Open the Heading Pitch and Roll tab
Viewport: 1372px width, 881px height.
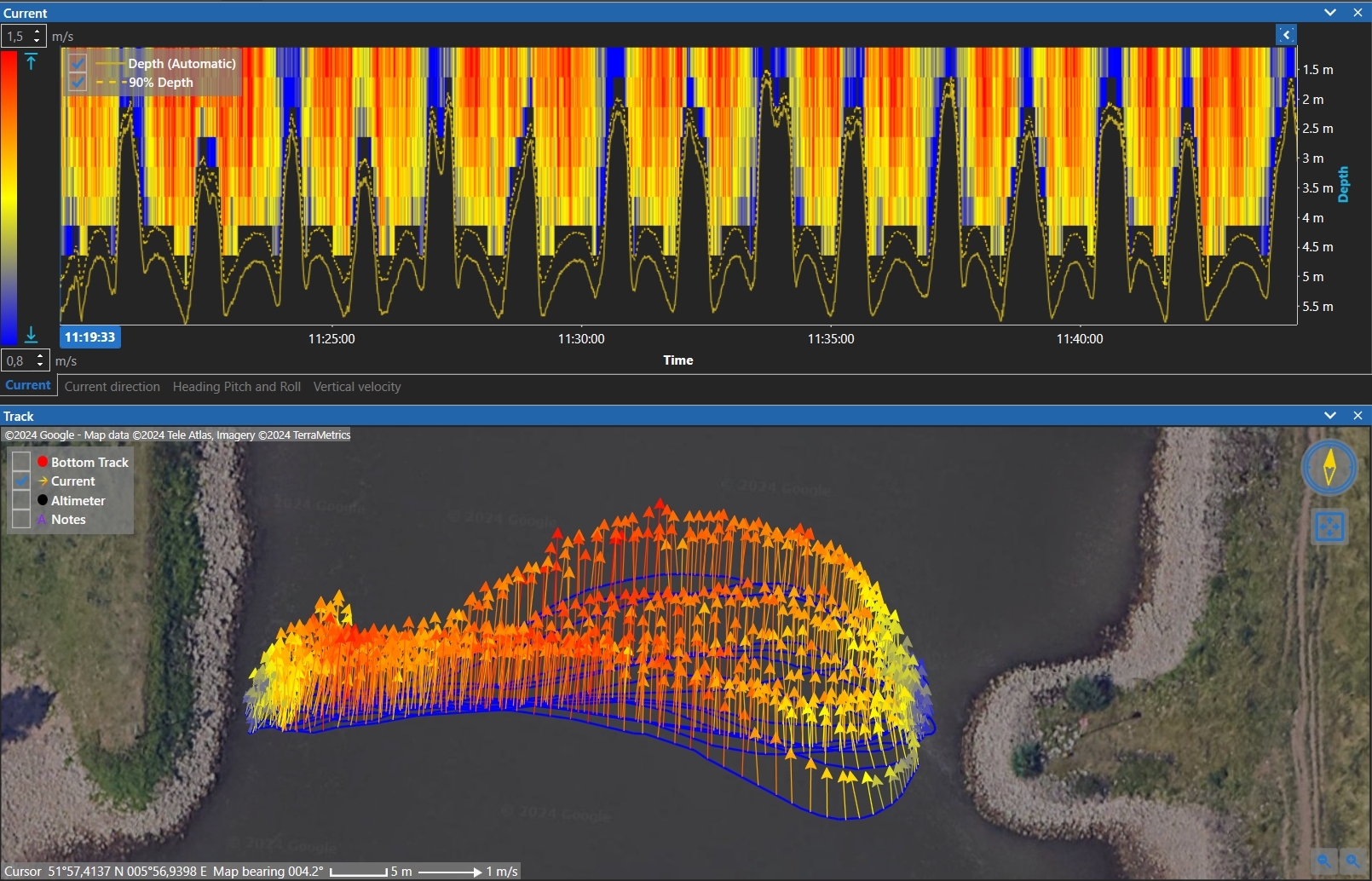click(x=236, y=387)
